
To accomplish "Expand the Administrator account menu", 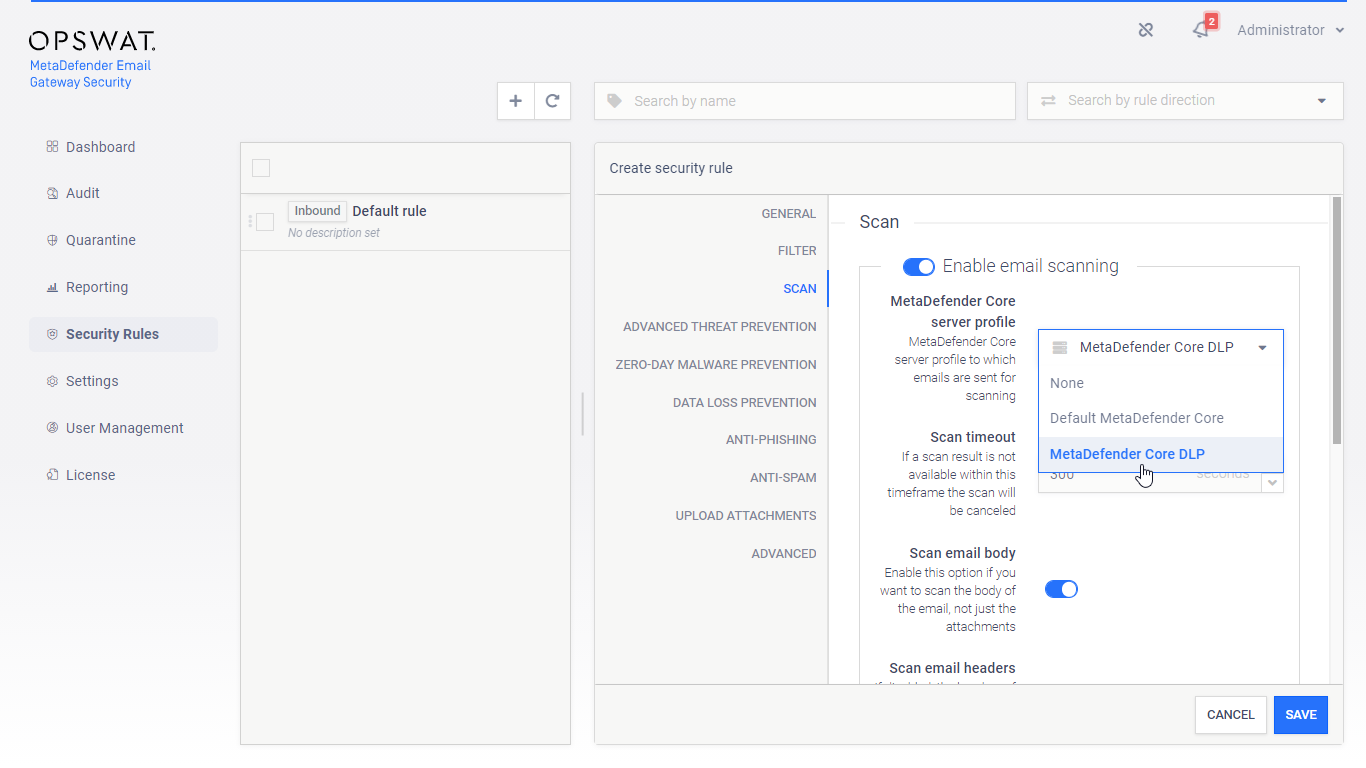I will 1290,30.
